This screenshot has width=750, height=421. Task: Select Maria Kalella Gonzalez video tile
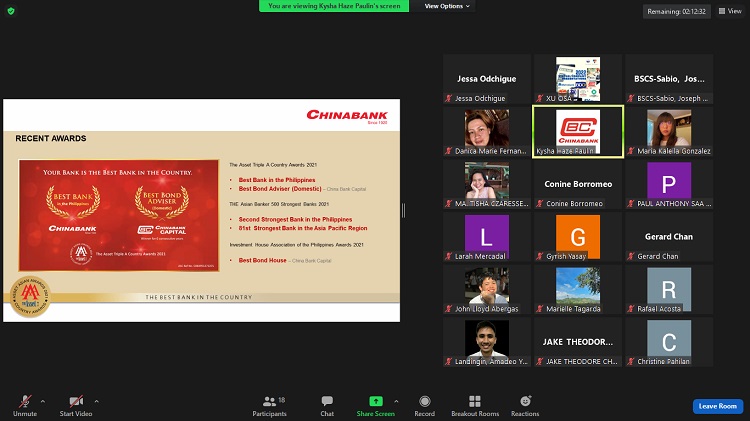pos(669,132)
